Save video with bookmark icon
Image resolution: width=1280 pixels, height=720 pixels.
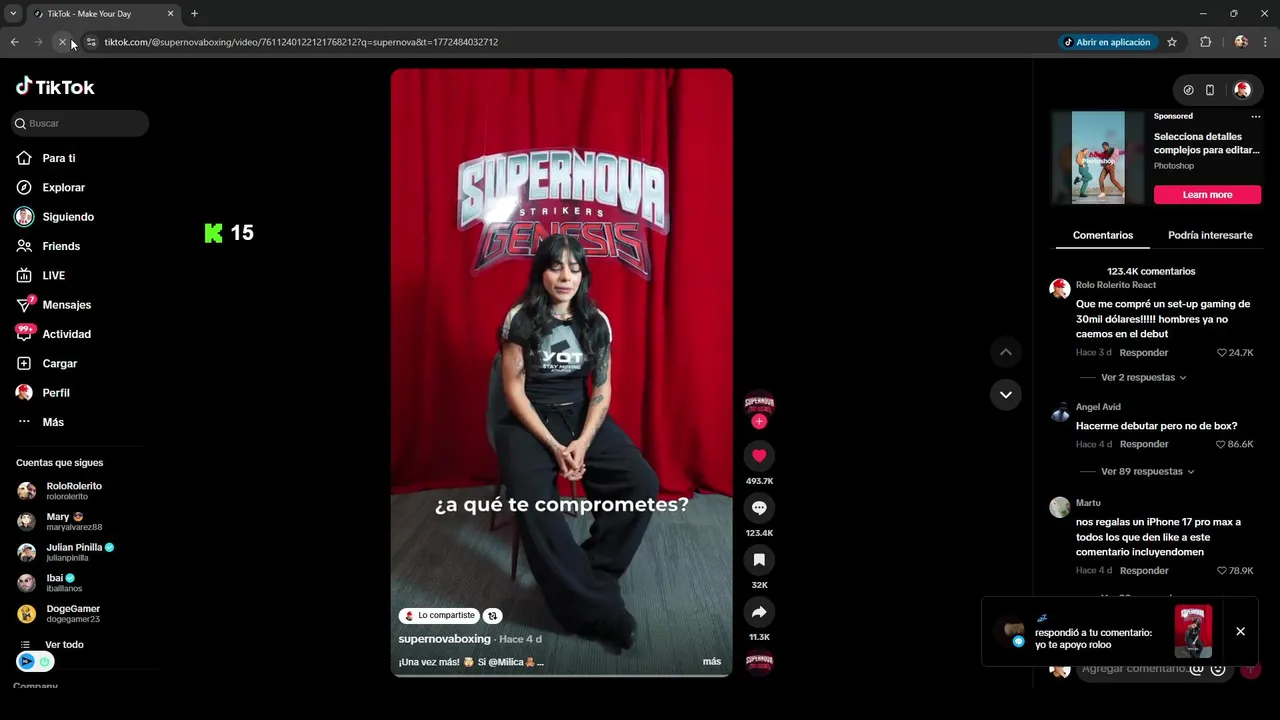point(759,560)
